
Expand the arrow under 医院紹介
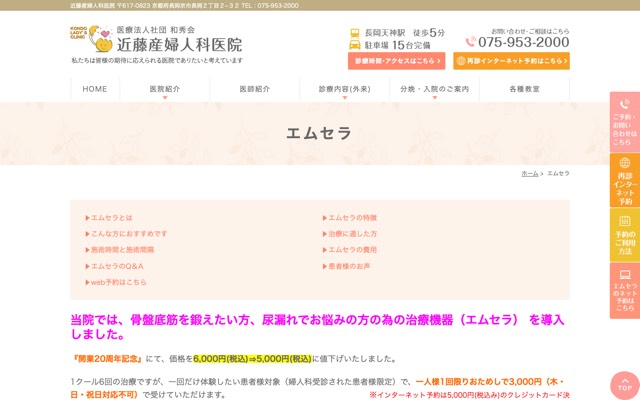pos(165,98)
